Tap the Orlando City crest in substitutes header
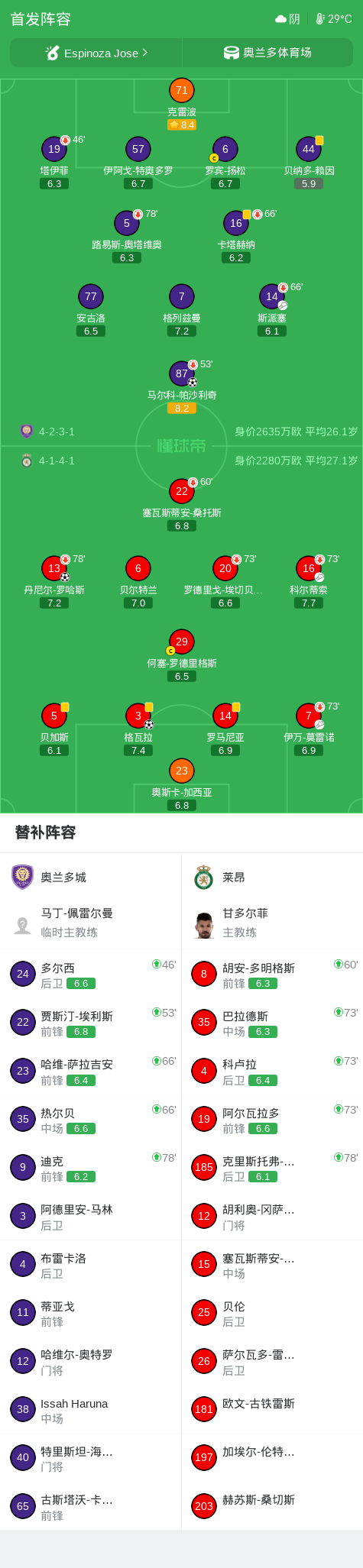 click(23, 877)
